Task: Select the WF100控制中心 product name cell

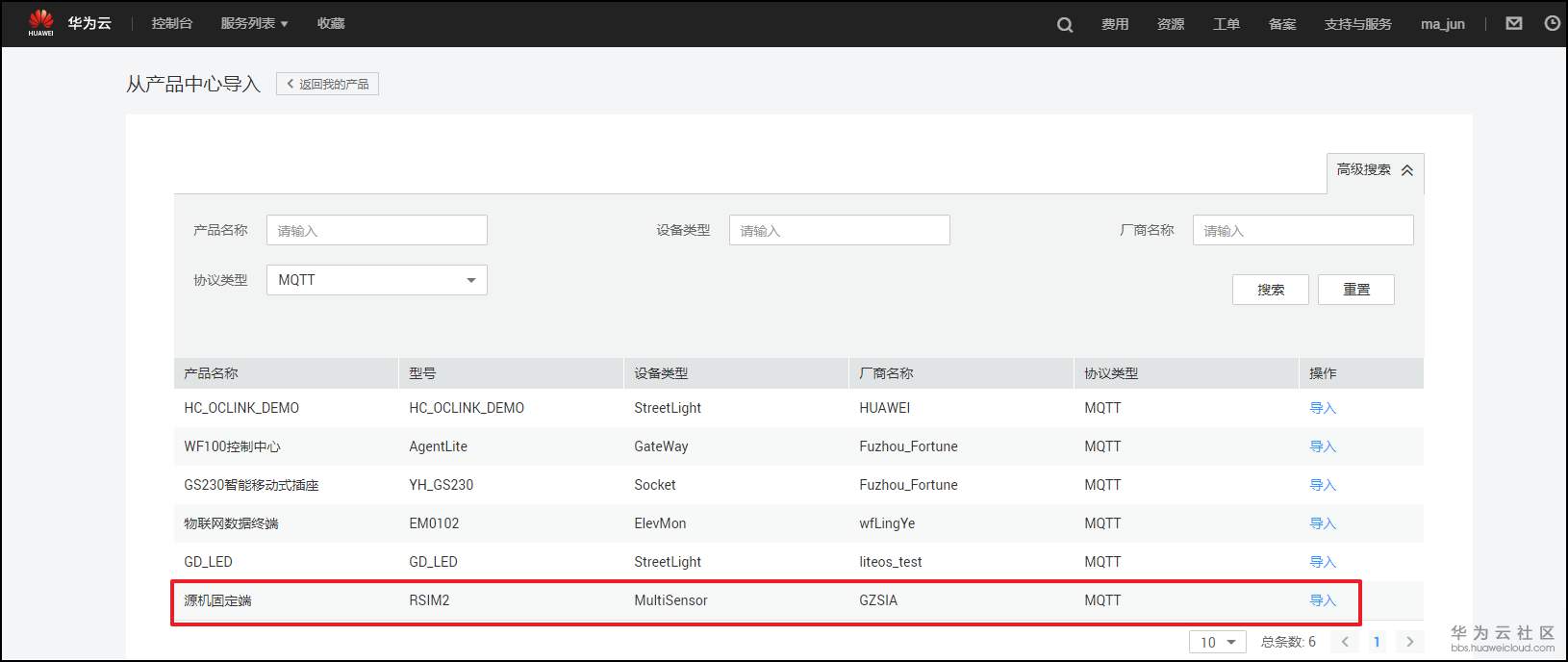Action: tap(232, 446)
